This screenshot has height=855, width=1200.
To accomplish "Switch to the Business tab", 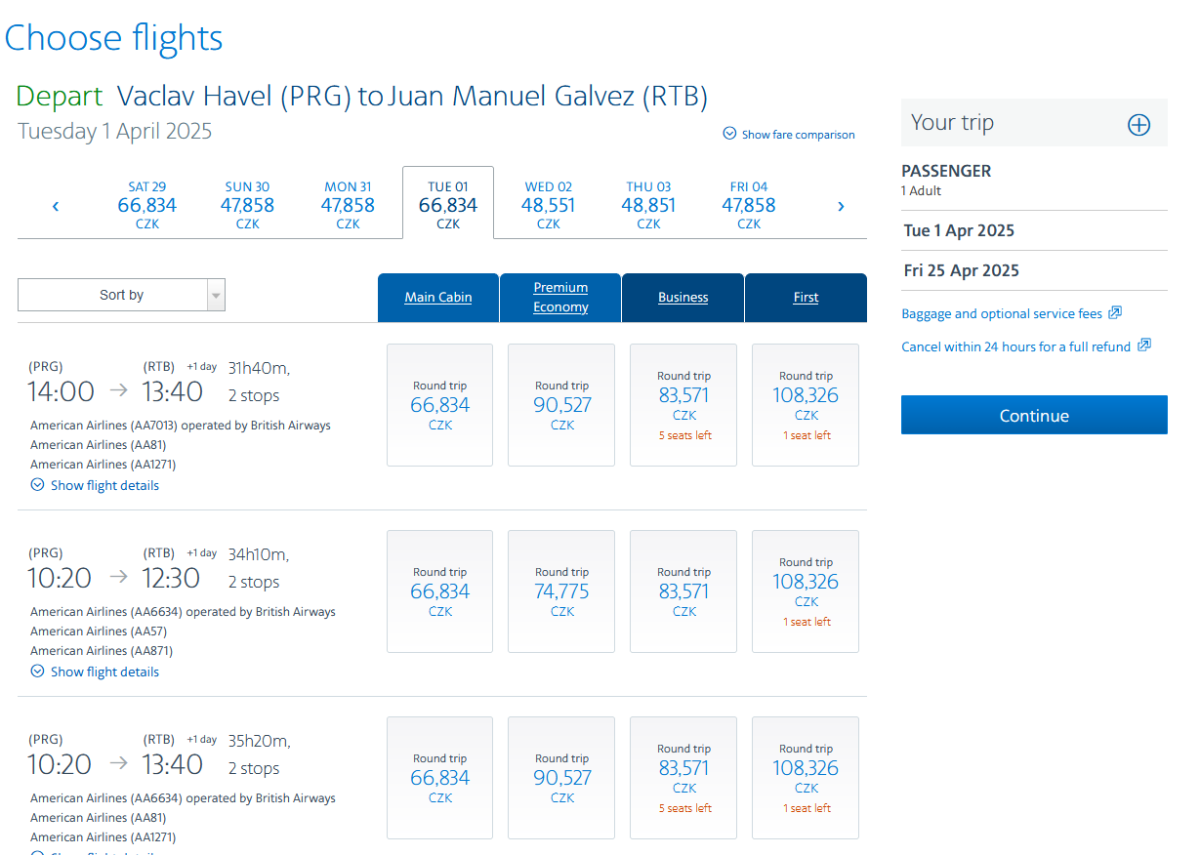I will click(683, 297).
